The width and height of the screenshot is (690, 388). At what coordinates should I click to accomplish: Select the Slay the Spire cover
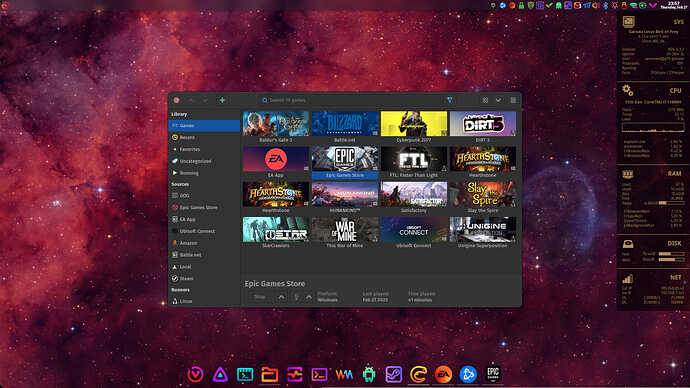click(x=483, y=194)
